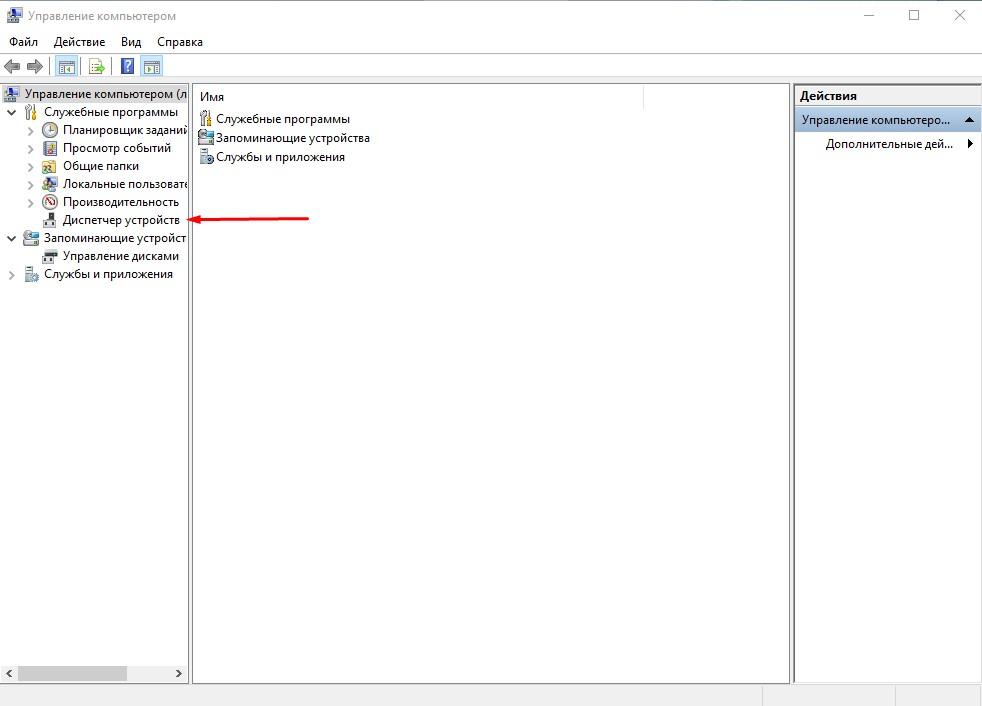Viewport: 982px width, 706px height.
Task: Click the Локальные пользователи icon
Action: (49, 184)
